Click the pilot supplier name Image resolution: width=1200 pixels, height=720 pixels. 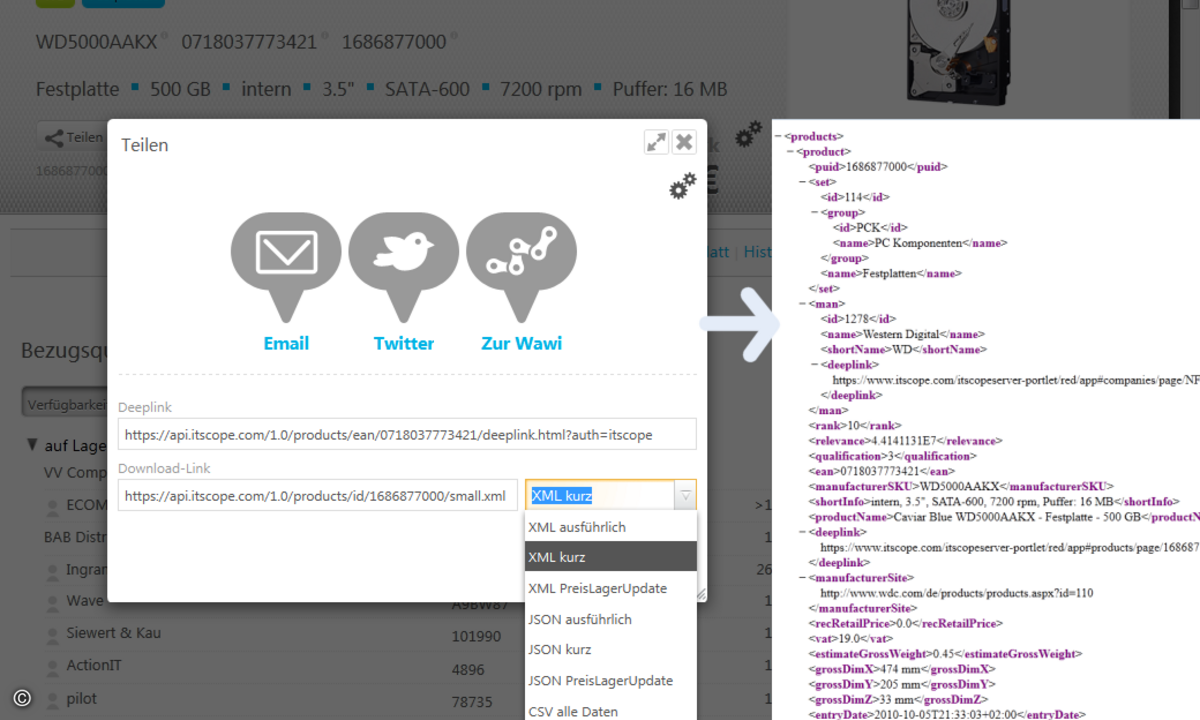point(81,698)
